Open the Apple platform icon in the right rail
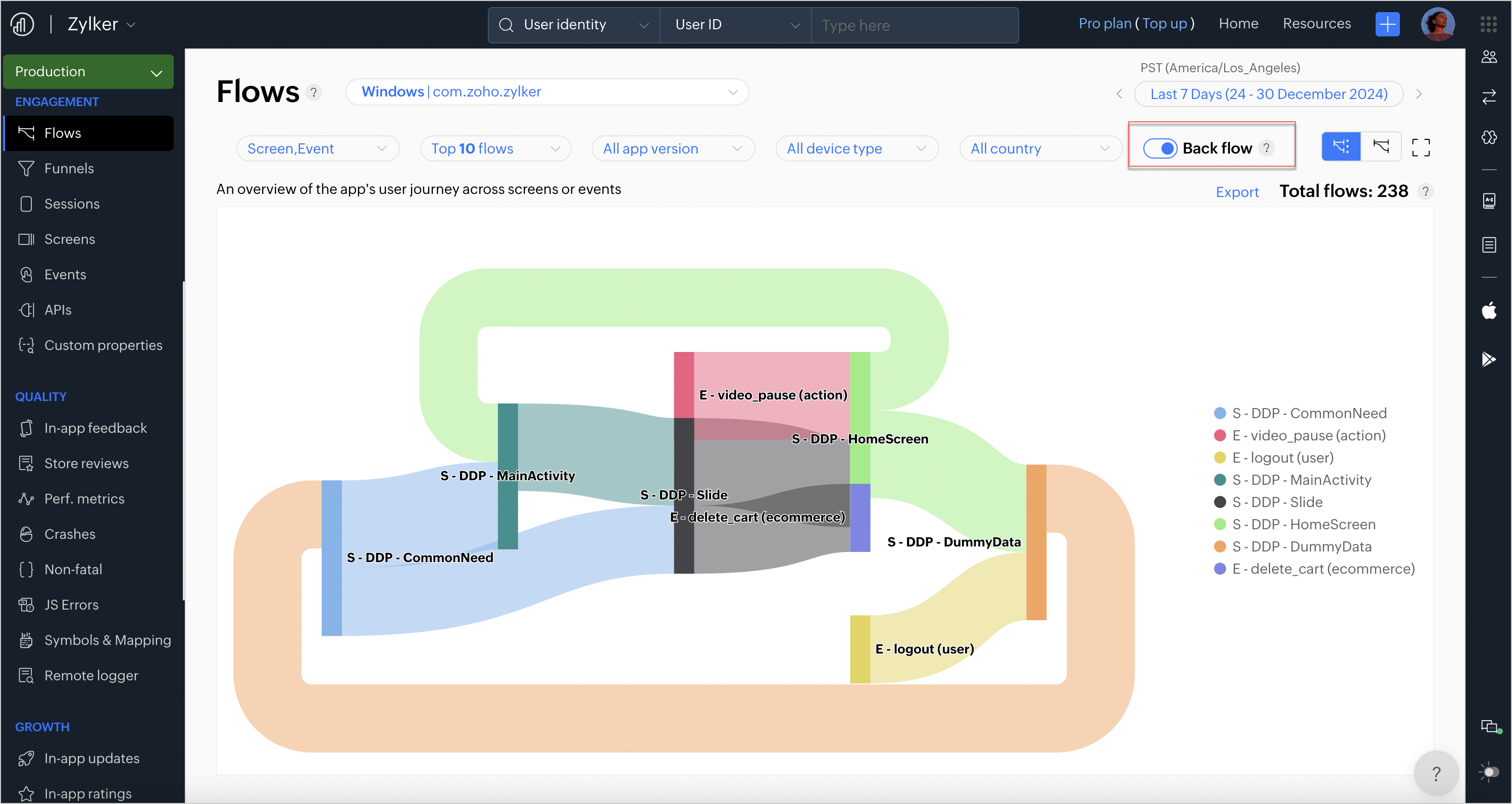Viewport: 1512px width, 804px height. (x=1489, y=311)
